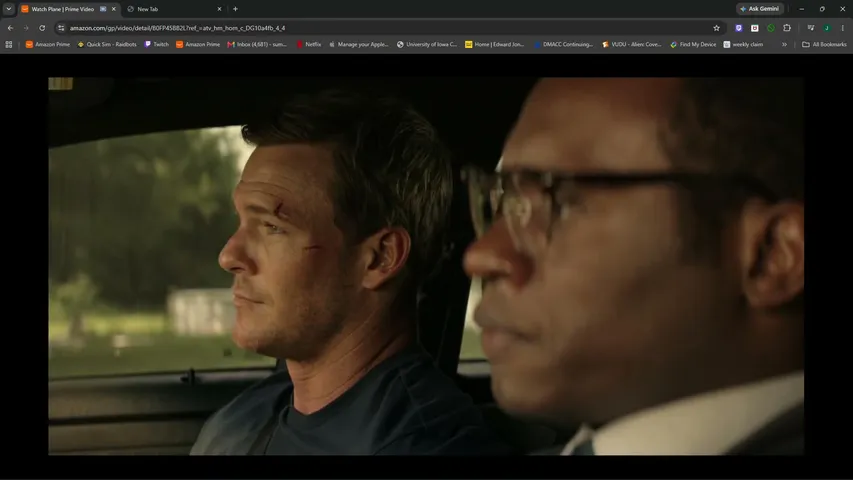Open the green circle blocker extension

(x=771, y=28)
